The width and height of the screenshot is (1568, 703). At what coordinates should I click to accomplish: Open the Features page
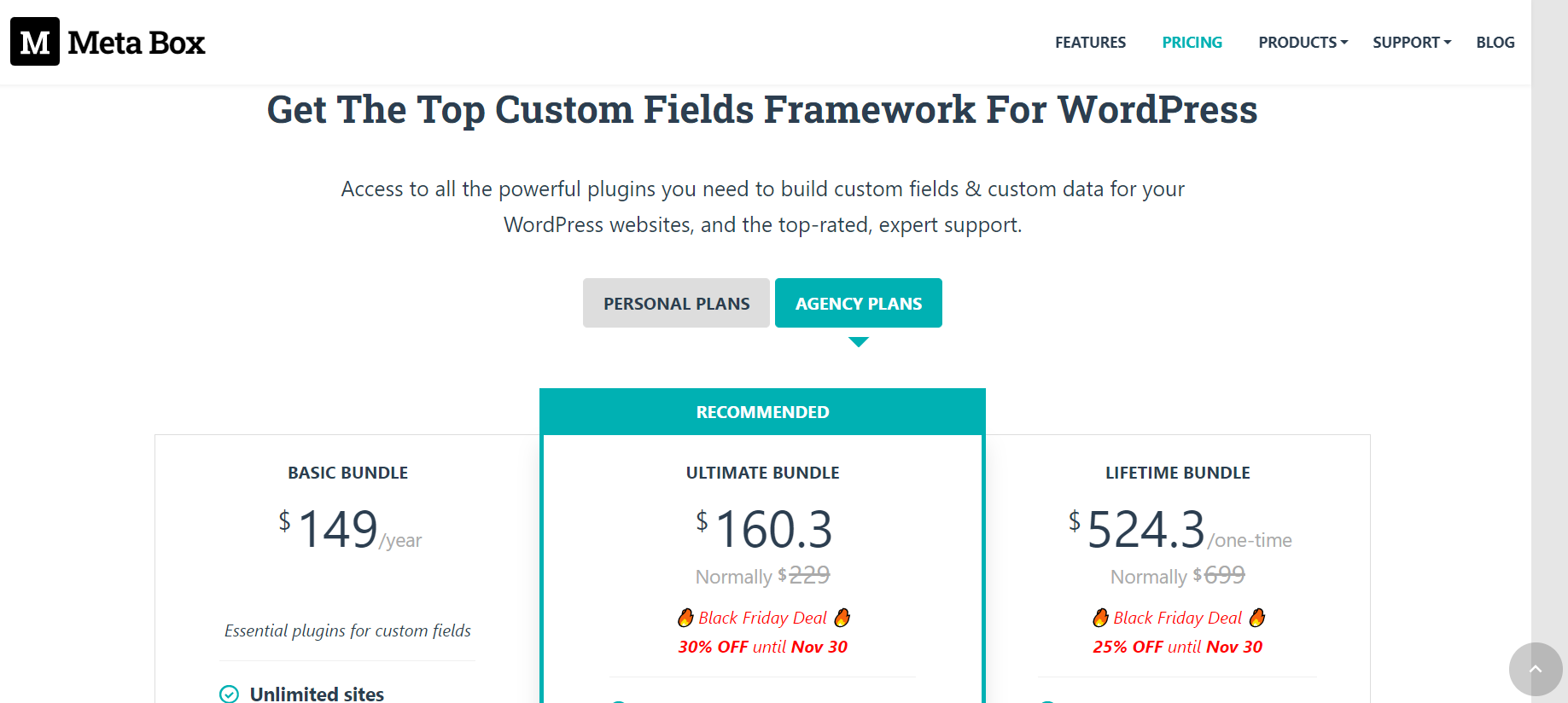pyautogui.click(x=1090, y=43)
